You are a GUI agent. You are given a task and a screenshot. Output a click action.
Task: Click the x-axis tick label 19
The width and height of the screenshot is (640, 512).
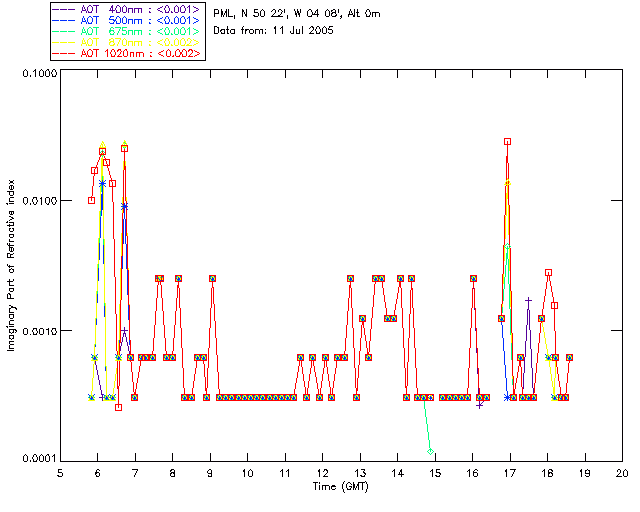[x=585, y=473]
